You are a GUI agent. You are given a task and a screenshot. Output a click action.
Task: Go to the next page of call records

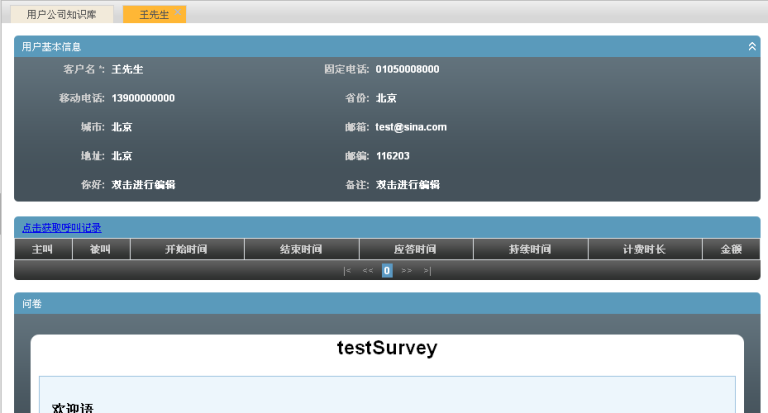(x=407, y=271)
